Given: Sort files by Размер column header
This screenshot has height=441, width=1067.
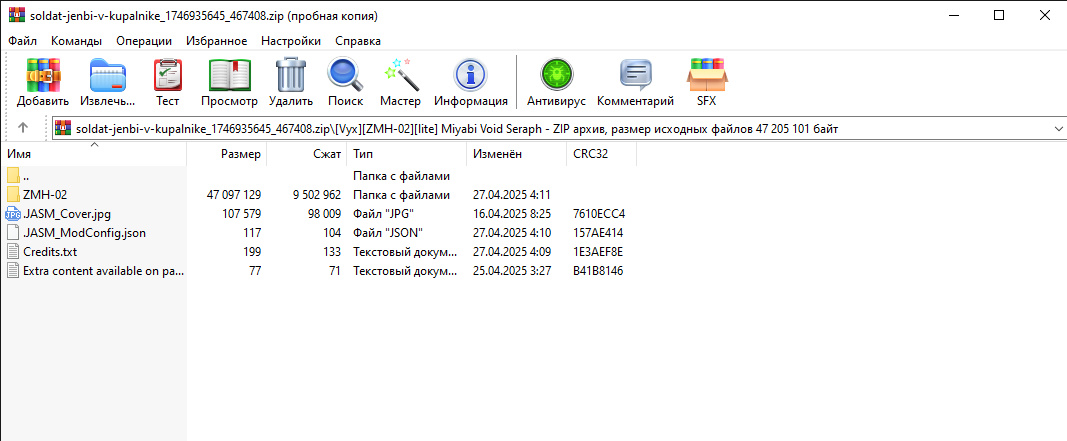Looking at the screenshot, I should point(240,155).
